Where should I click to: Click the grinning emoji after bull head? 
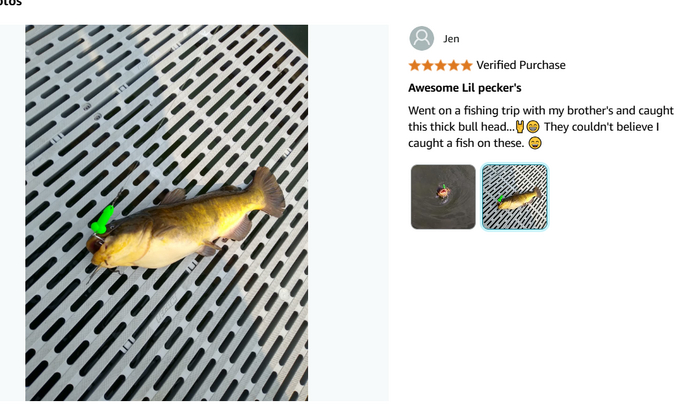[533, 127]
